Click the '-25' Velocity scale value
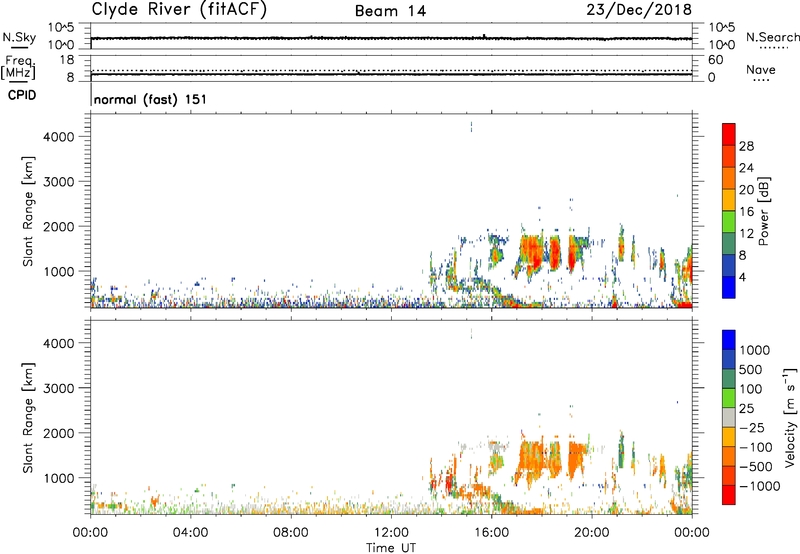 752,427
